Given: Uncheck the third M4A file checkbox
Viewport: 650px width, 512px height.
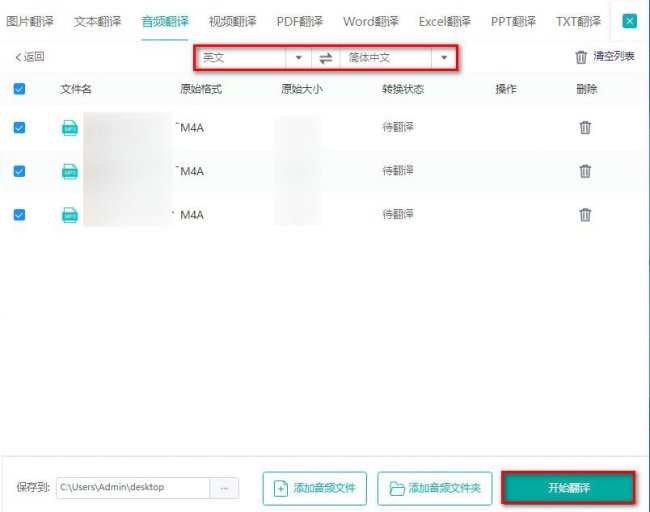Looking at the screenshot, I should [19, 214].
